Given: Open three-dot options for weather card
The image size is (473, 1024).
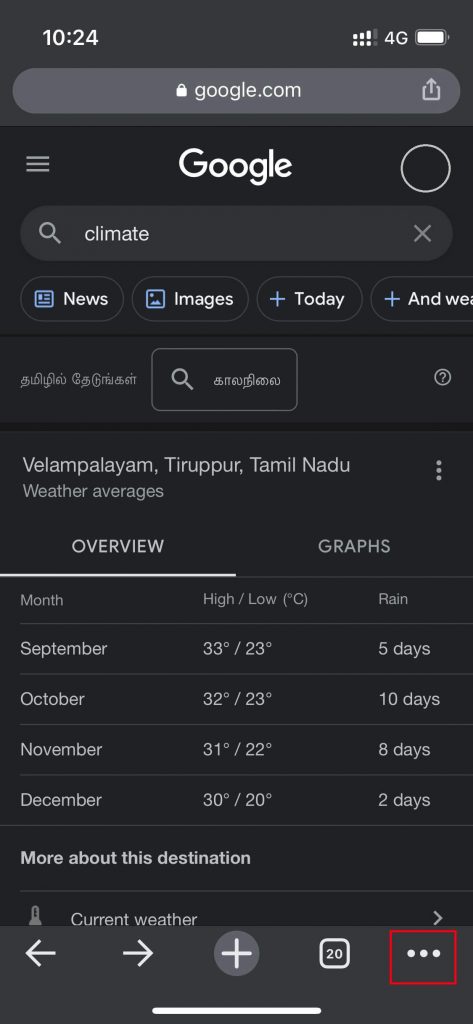Looking at the screenshot, I should coord(438,470).
